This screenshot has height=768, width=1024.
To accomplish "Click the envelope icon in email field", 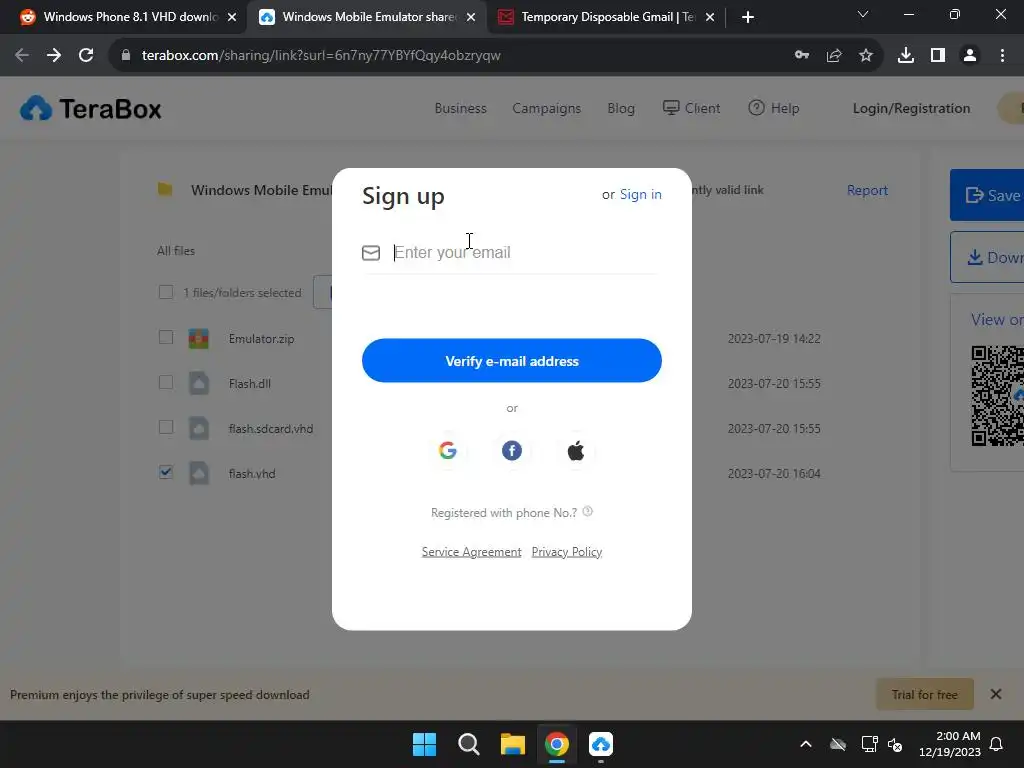I will 371,253.
